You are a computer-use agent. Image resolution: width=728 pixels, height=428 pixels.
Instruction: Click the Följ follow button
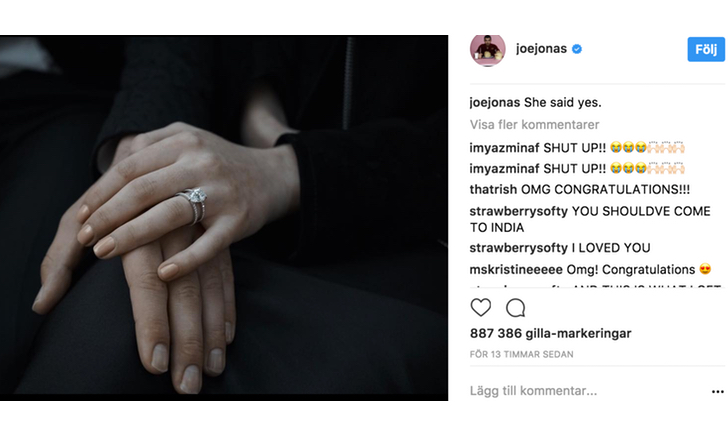click(706, 49)
